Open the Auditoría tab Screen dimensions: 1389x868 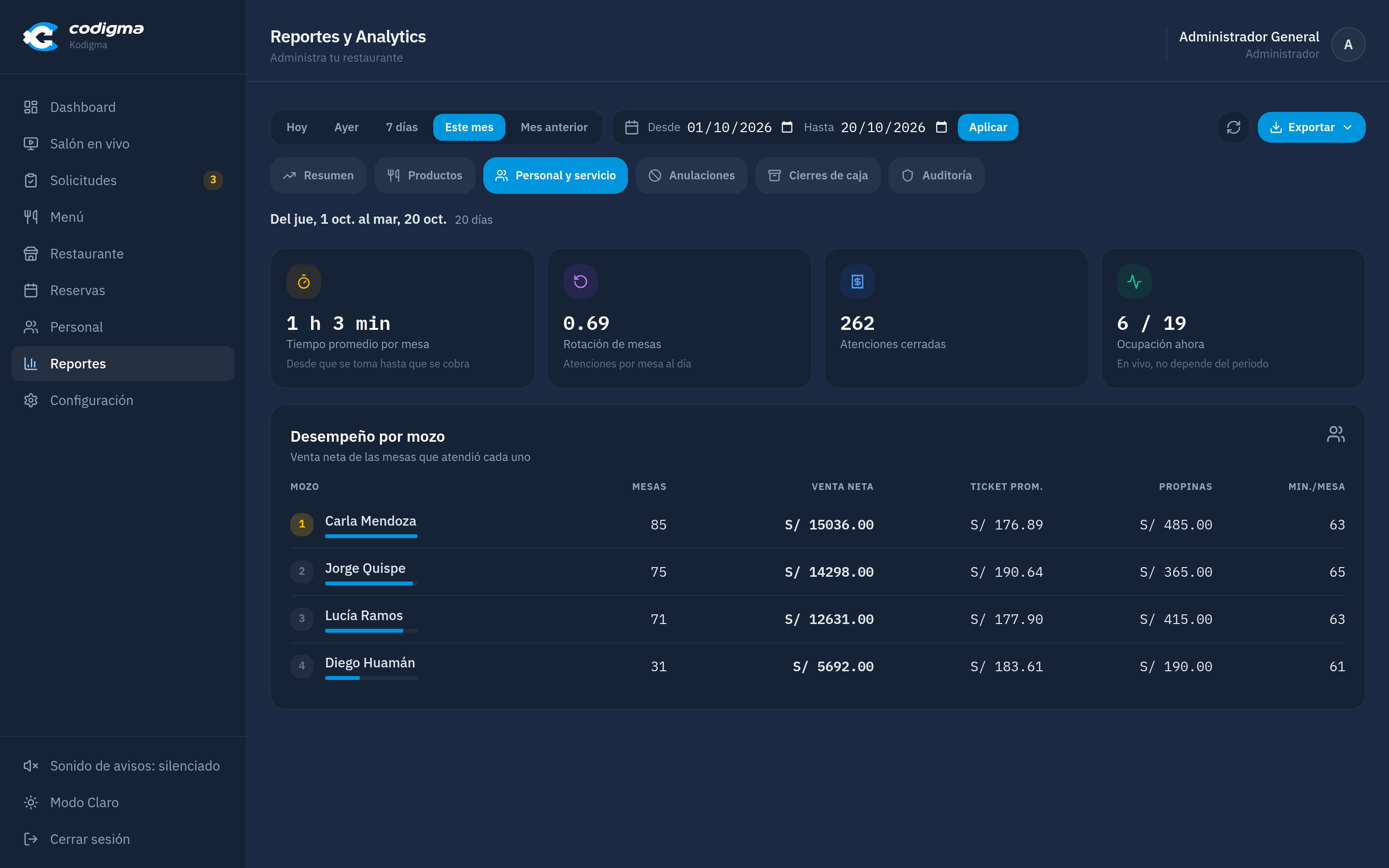pyautogui.click(x=936, y=176)
